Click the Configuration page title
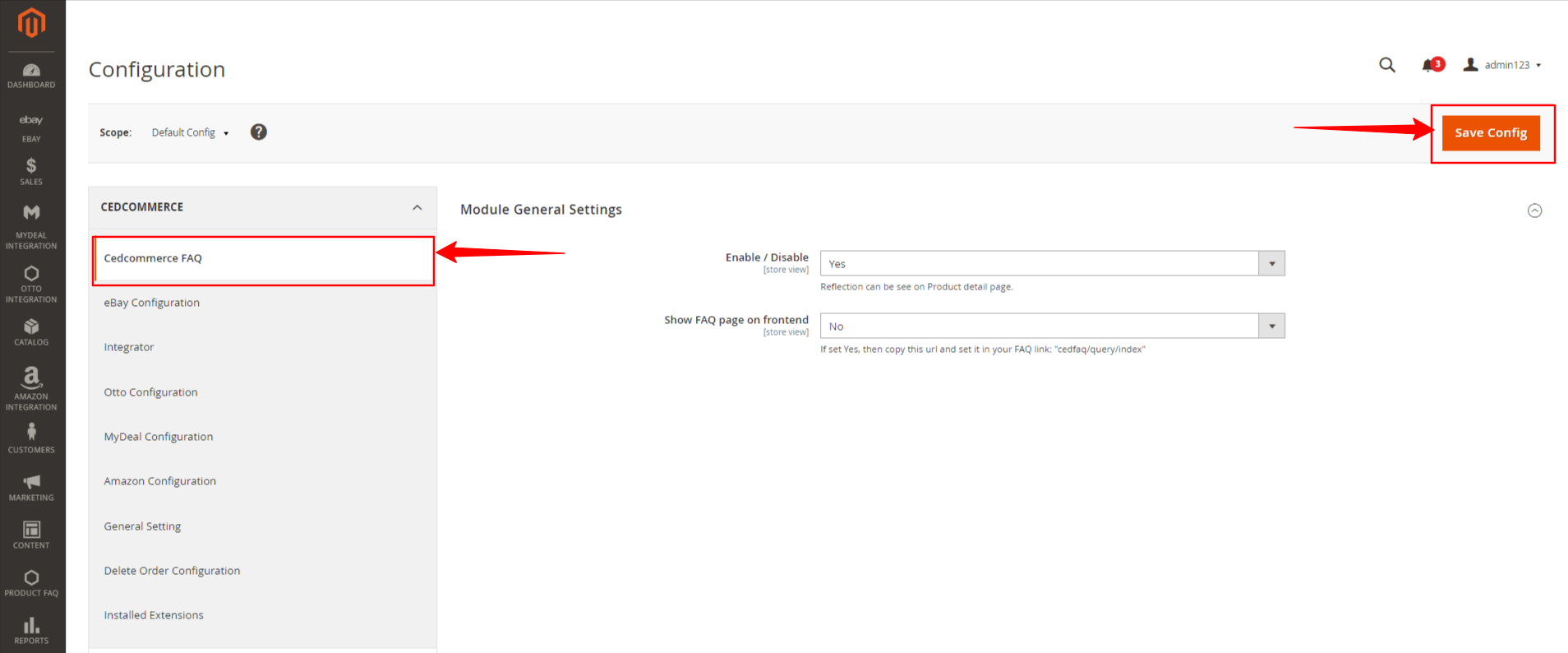This screenshot has width=1568, height=653. click(157, 69)
